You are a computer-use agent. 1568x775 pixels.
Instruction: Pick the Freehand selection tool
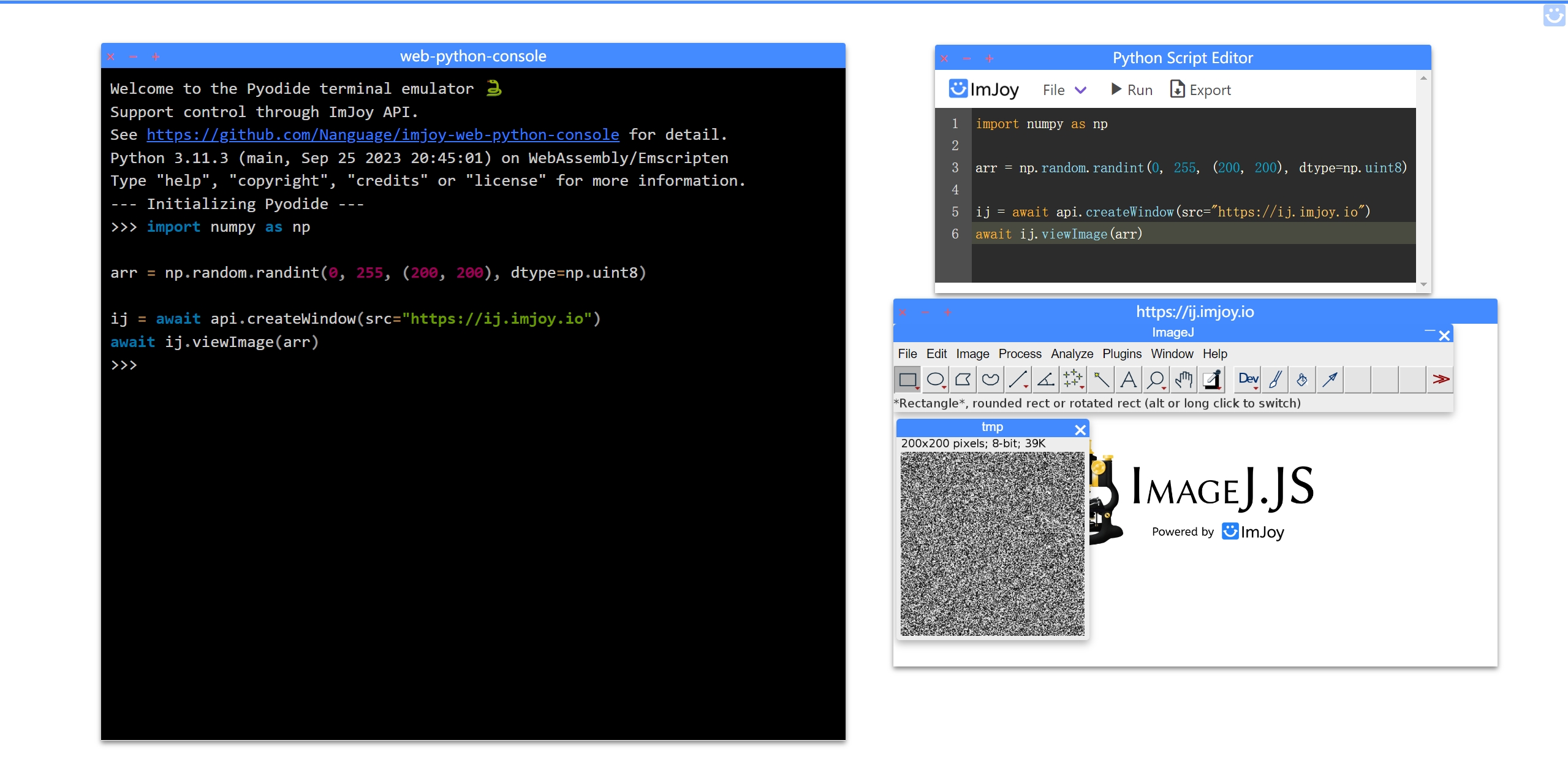pos(990,380)
